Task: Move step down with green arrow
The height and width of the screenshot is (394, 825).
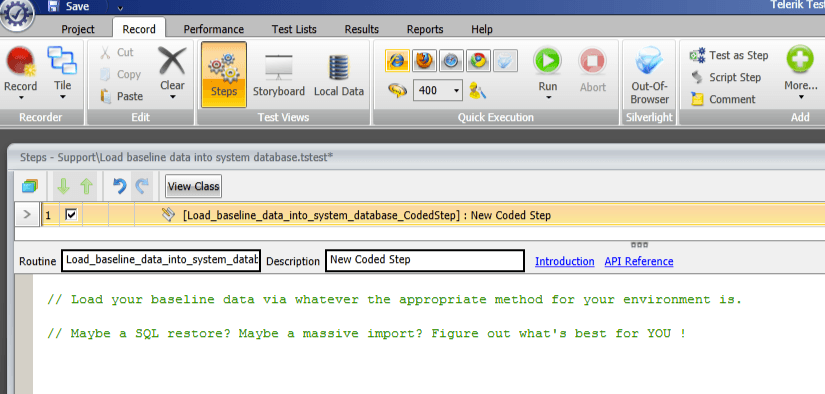Action: 63,186
